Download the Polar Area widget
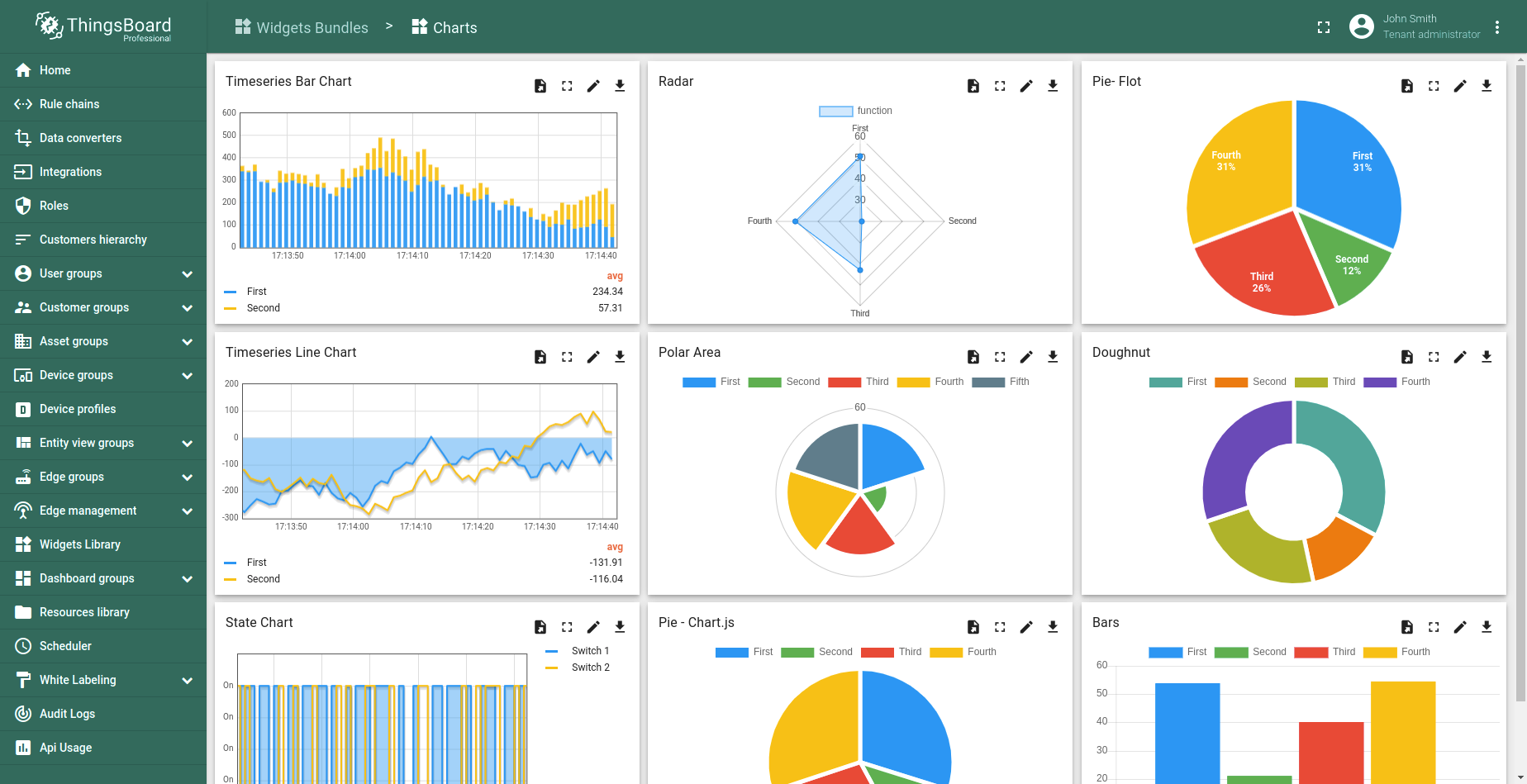1527x784 pixels. [1053, 357]
